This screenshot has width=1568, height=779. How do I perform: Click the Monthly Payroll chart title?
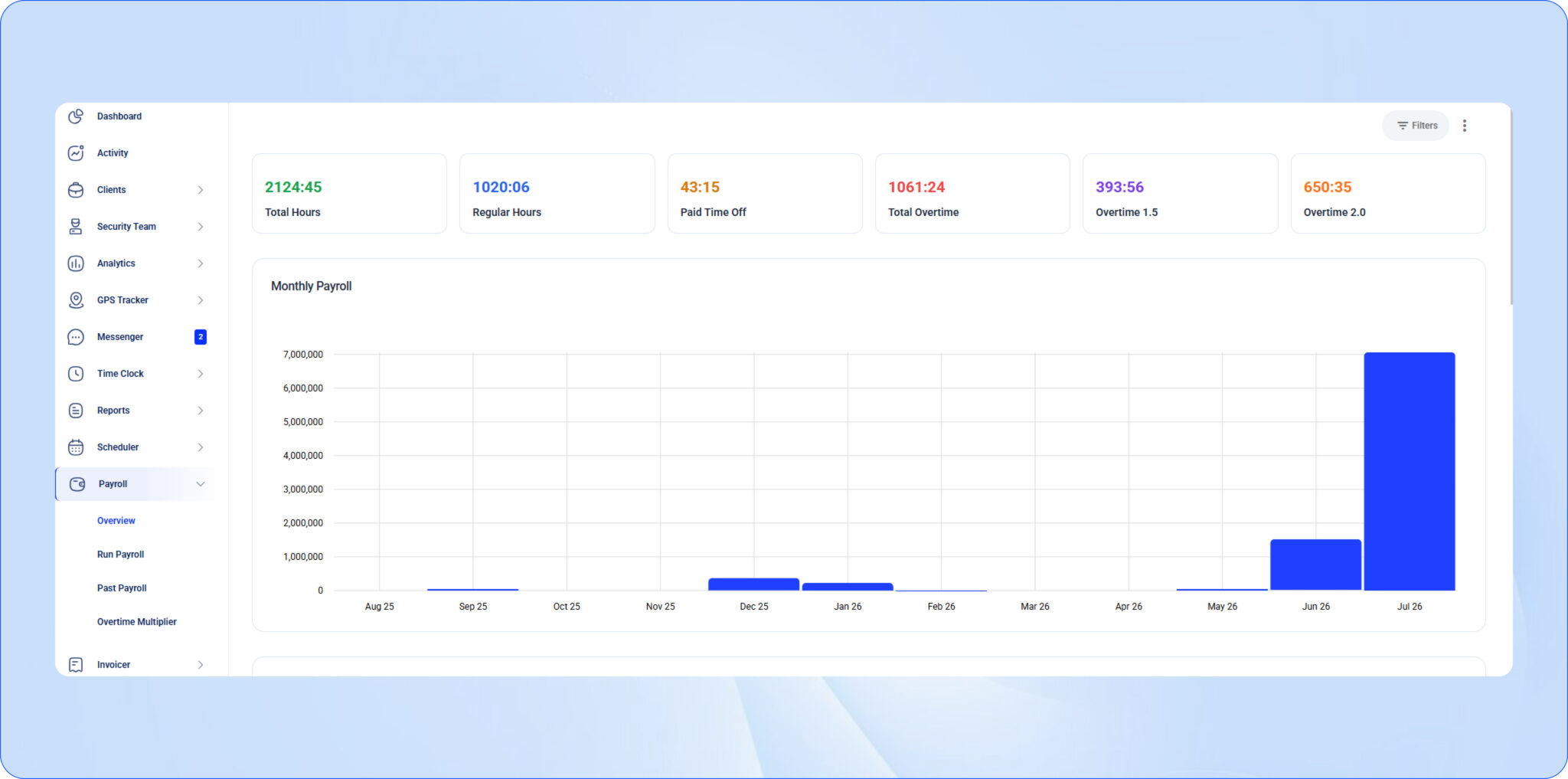click(312, 286)
